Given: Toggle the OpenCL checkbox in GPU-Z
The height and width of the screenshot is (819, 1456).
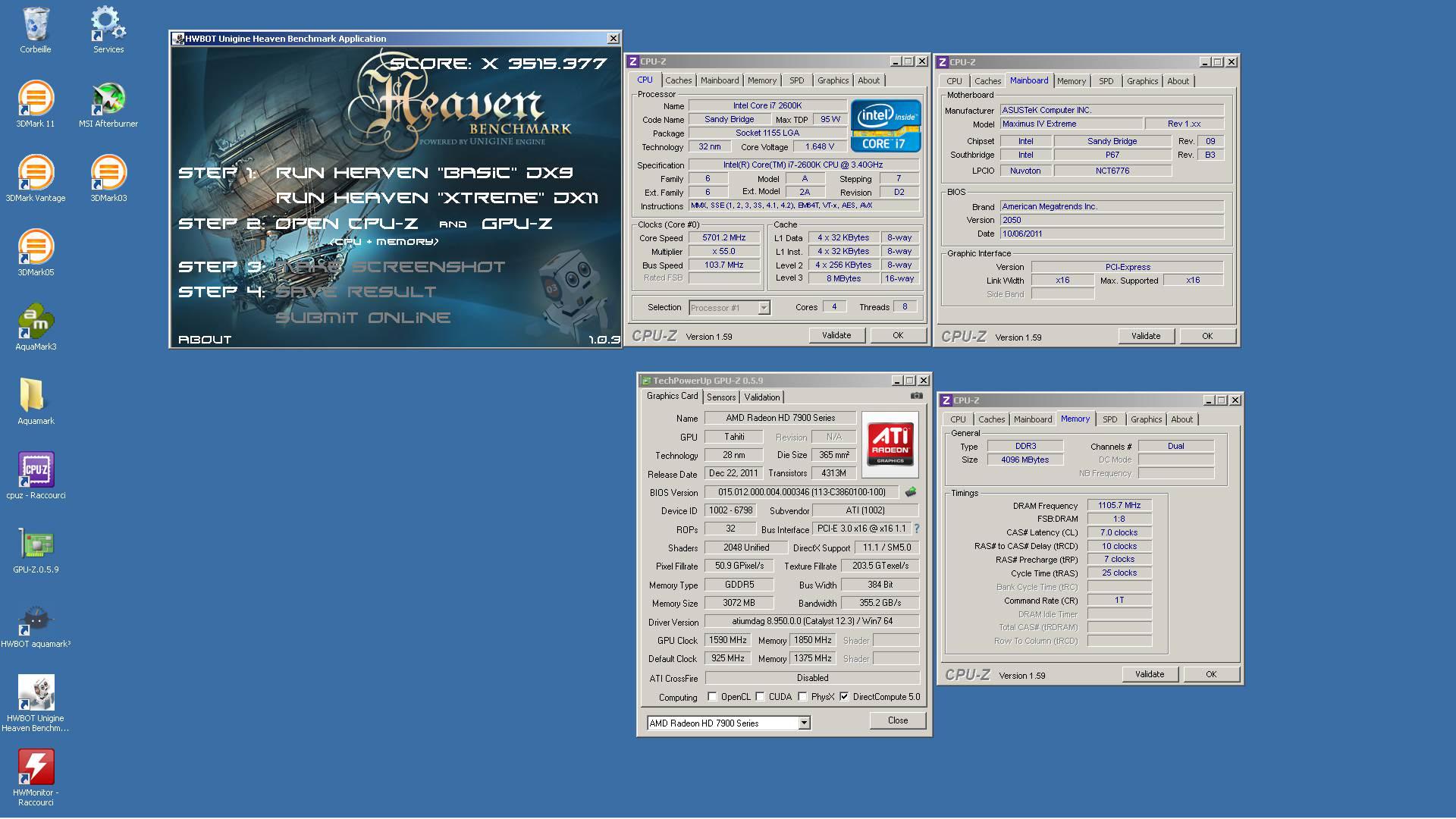Looking at the screenshot, I should 712,697.
